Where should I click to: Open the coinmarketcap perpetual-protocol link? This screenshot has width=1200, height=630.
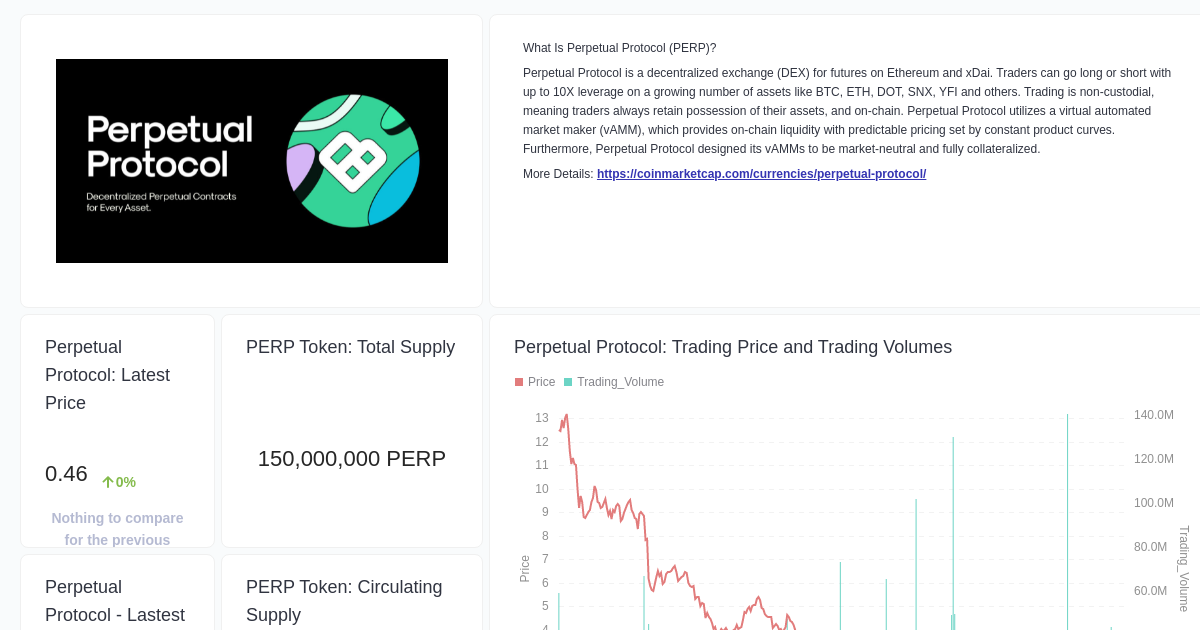pyautogui.click(x=761, y=173)
